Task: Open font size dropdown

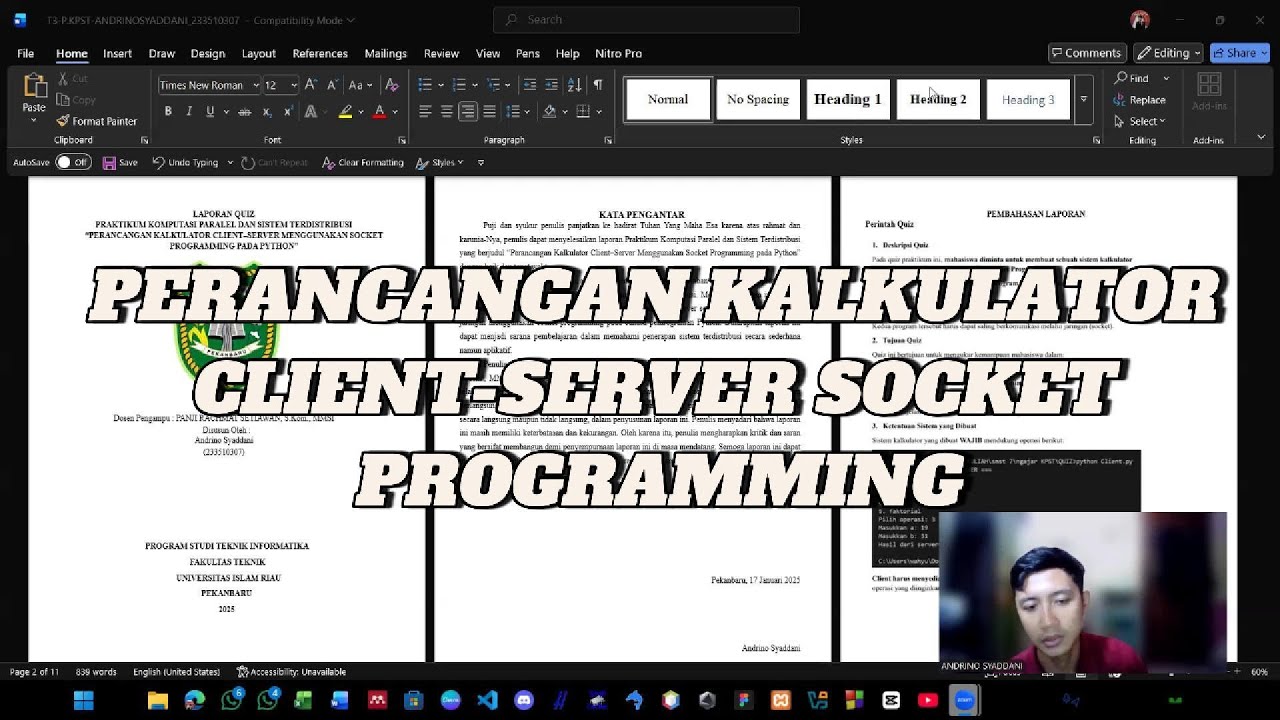Action: (x=293, y=85)
